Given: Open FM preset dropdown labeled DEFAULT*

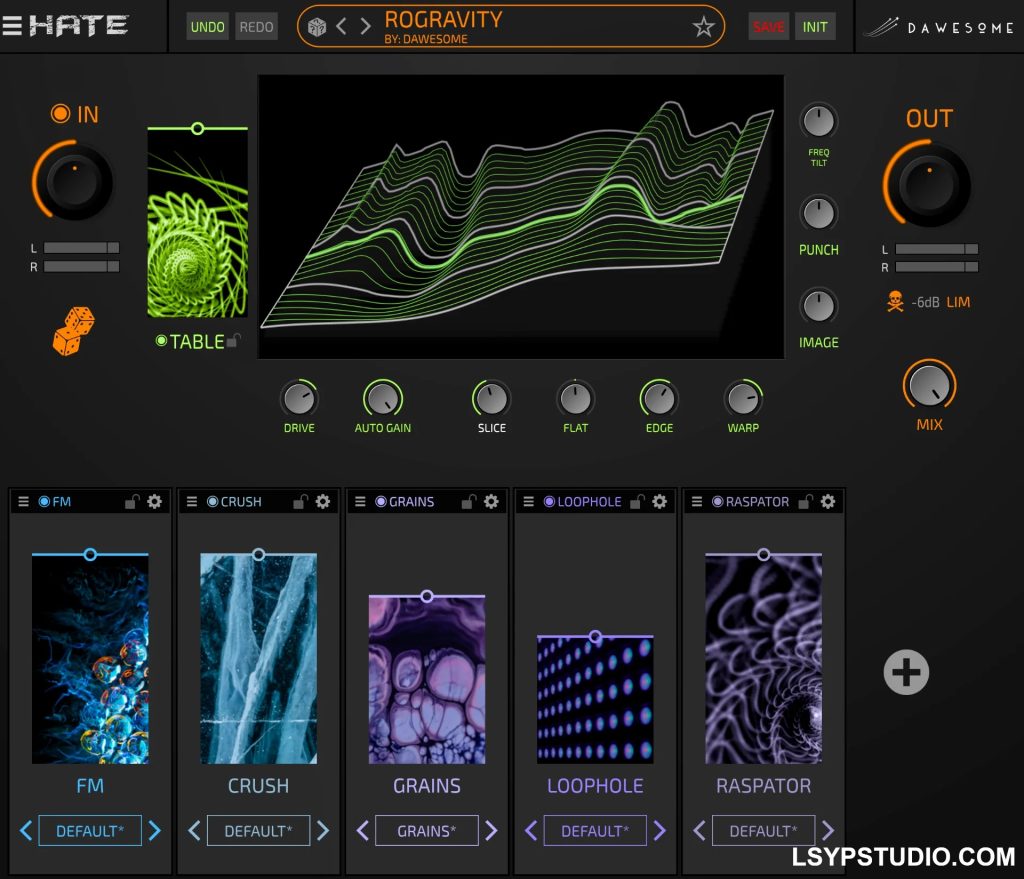Looking at the screenshot, I should pyautogui.click(x=90, y=831).
